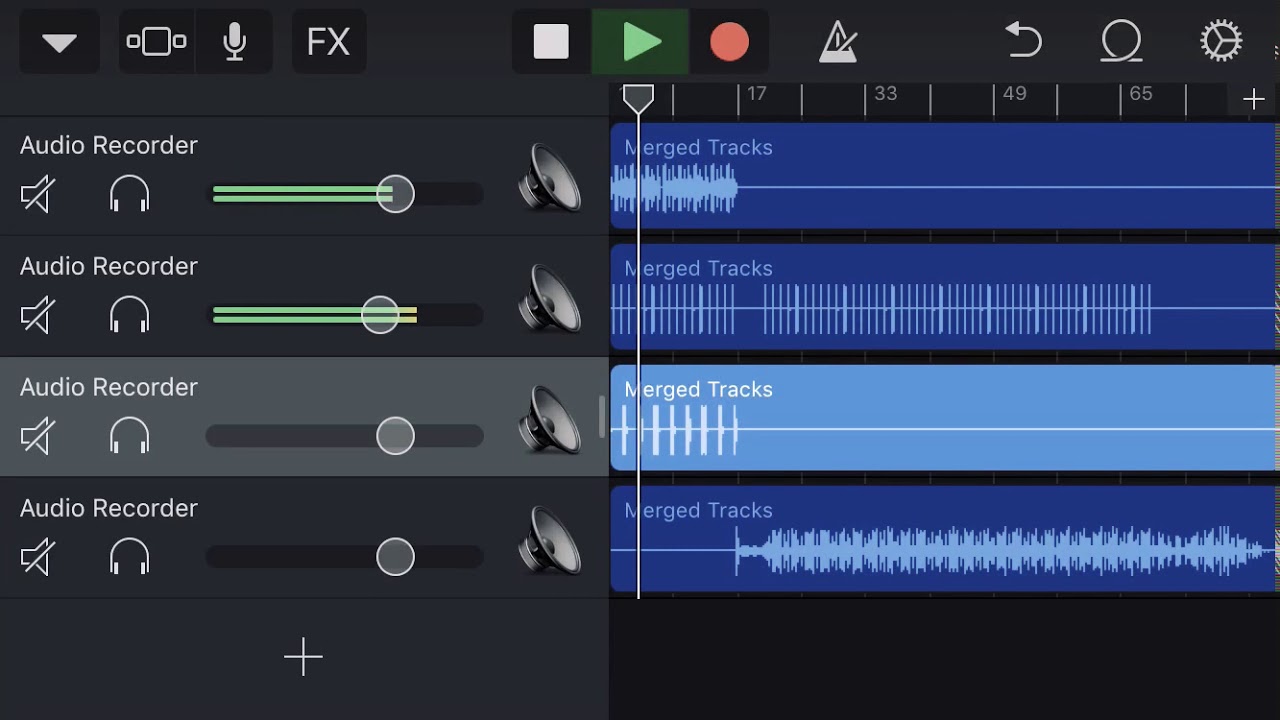Solo the highlighted third Audio Recorder track
Viewport: 1280px width, 720px height.
tap(129, 436)
